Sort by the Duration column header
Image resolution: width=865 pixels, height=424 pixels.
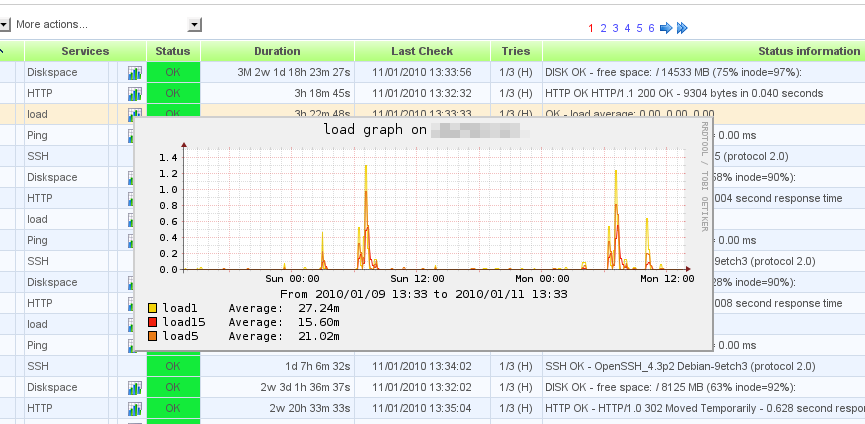(277, 51)
